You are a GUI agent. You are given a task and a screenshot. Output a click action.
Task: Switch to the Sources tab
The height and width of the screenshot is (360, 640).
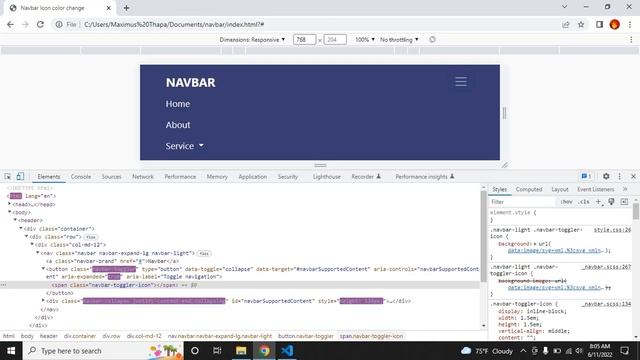(x=111, y=176)
